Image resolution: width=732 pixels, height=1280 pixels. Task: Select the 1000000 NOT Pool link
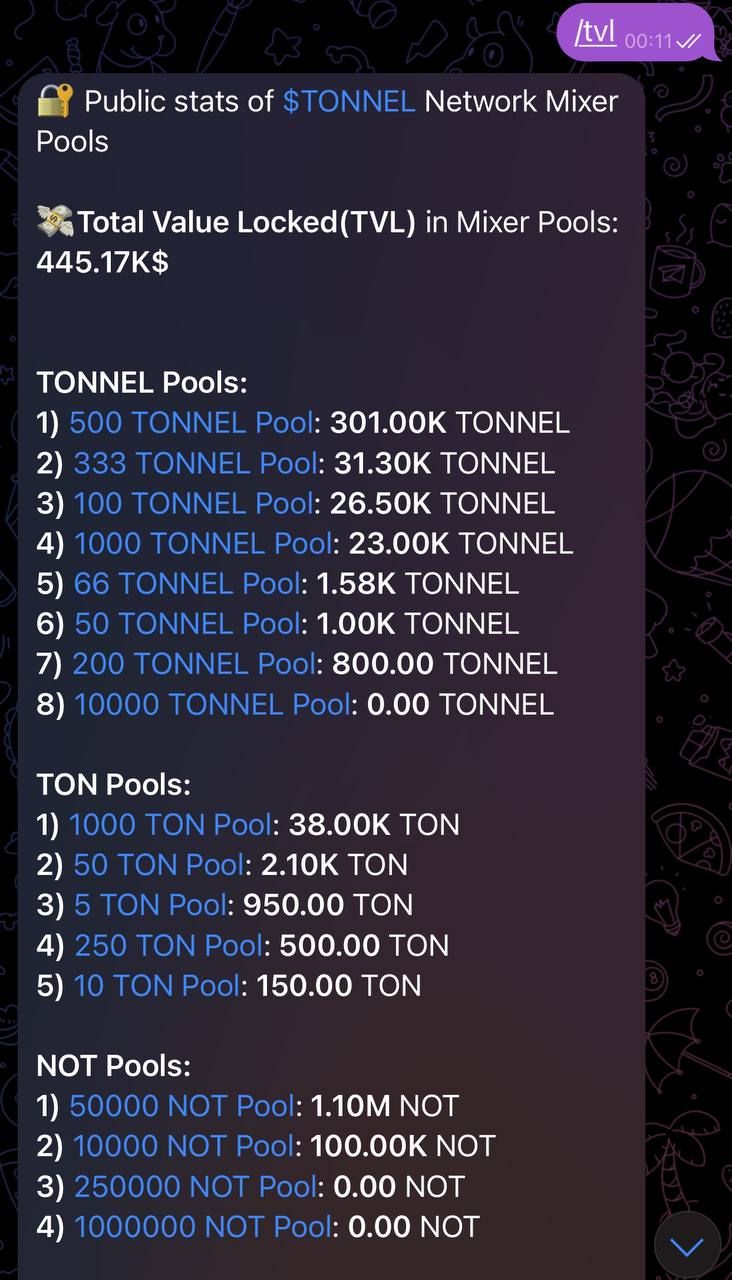203,1227
